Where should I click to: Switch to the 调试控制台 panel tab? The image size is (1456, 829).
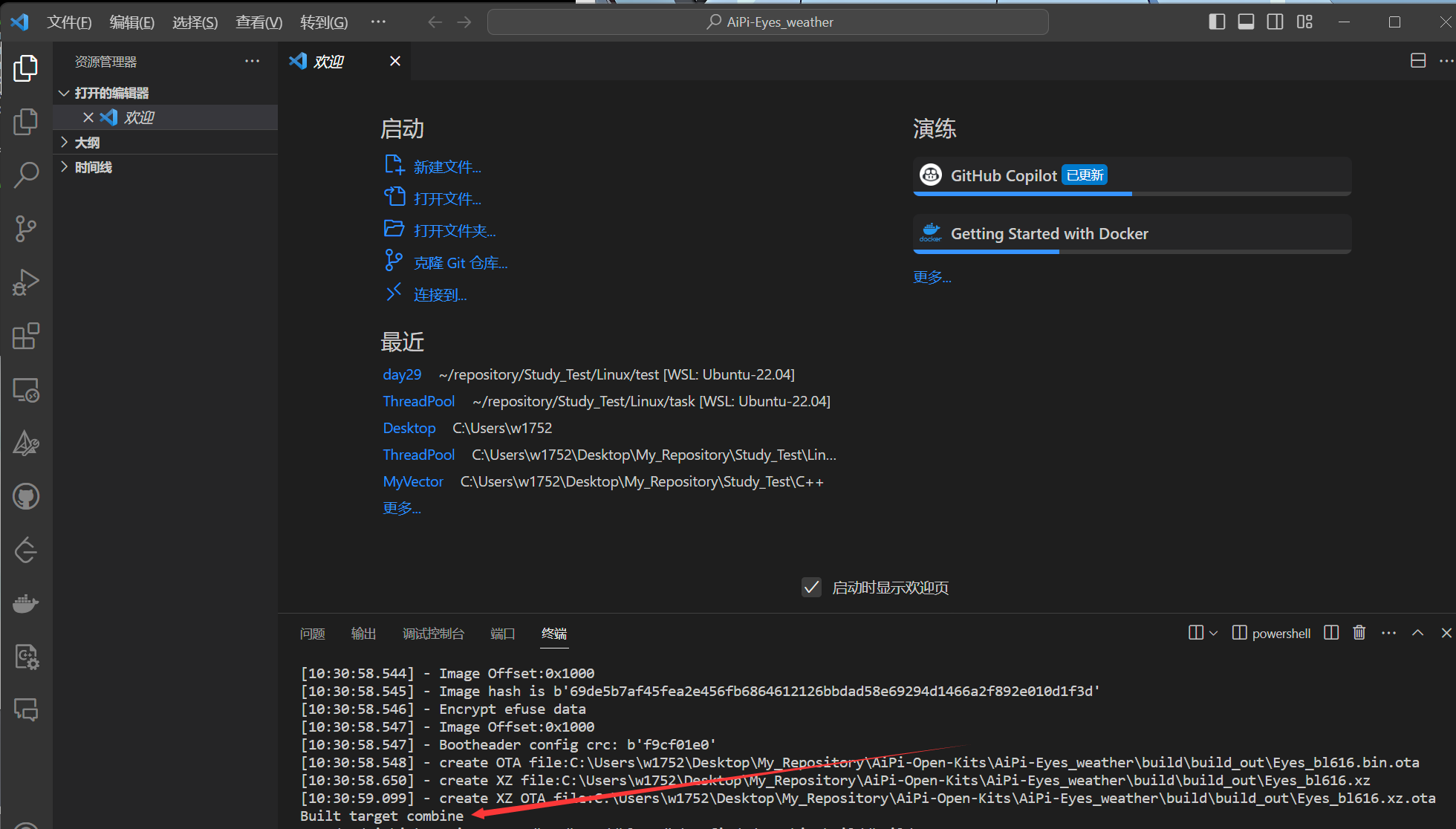(433, 634)
